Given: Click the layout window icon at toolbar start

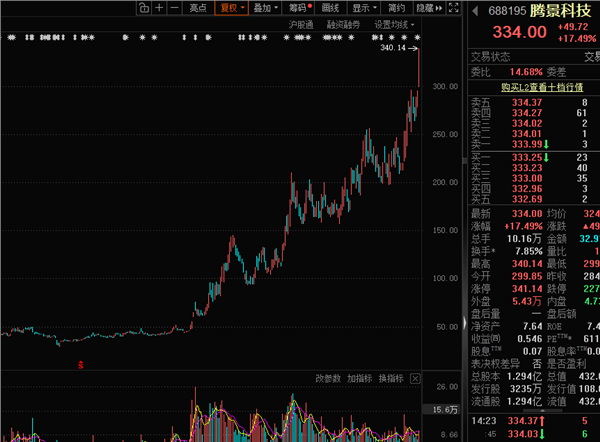Looking at the screenshot, I should 144,8.
